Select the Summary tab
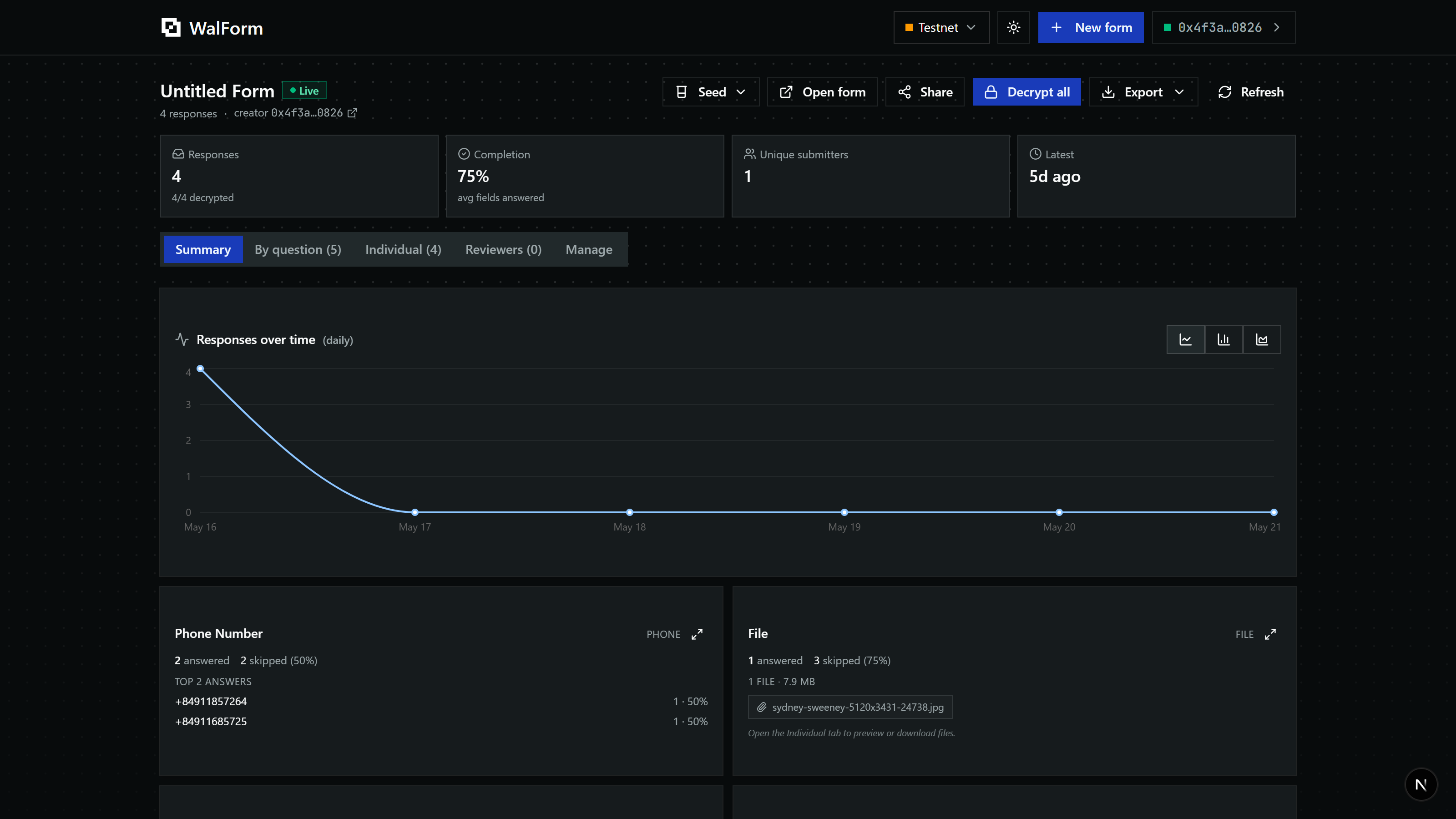The image size is (1456, 819). click(x=203, y=249)
